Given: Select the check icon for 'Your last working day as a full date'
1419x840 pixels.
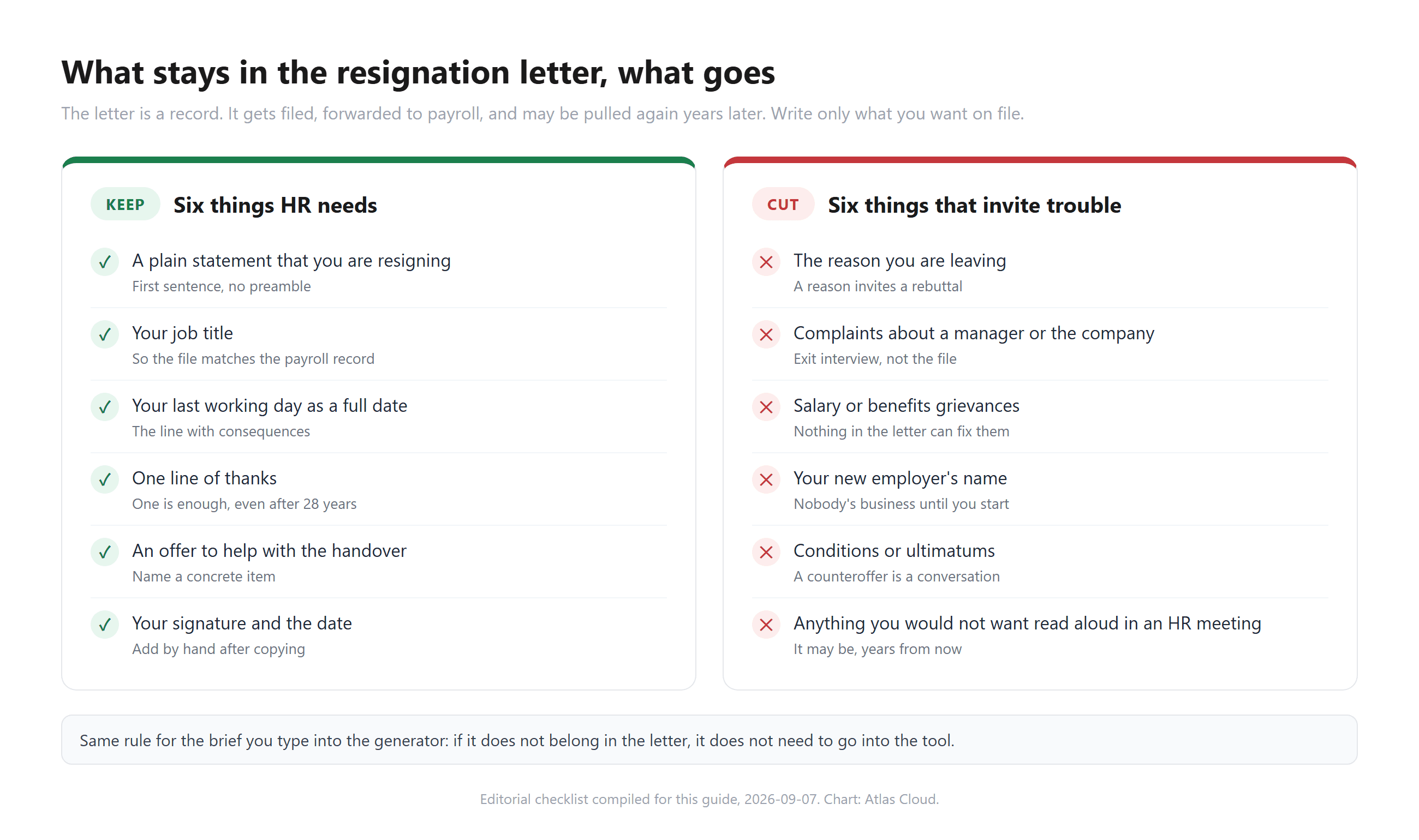Looking at the screenshot, I should click(105, 407).
